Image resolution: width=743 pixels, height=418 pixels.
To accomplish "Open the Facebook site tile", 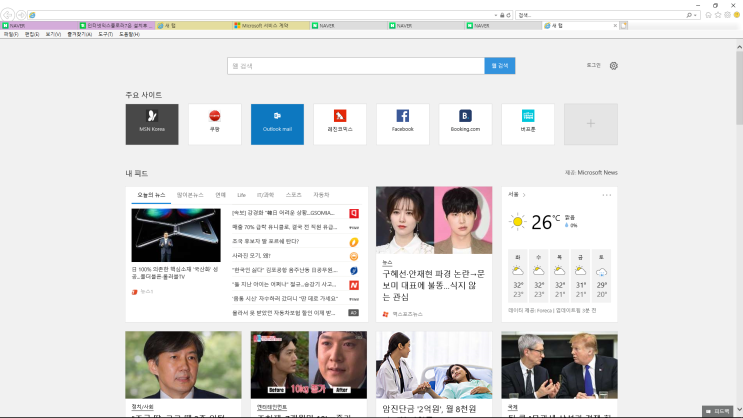I will 402,124.
